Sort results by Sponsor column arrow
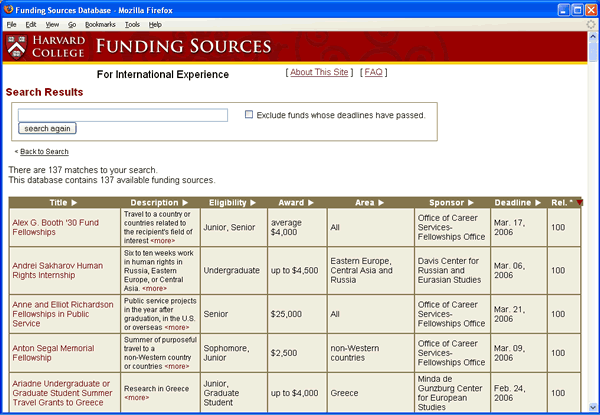The height and width of the screenshot is (415, 600). (471, 203)
